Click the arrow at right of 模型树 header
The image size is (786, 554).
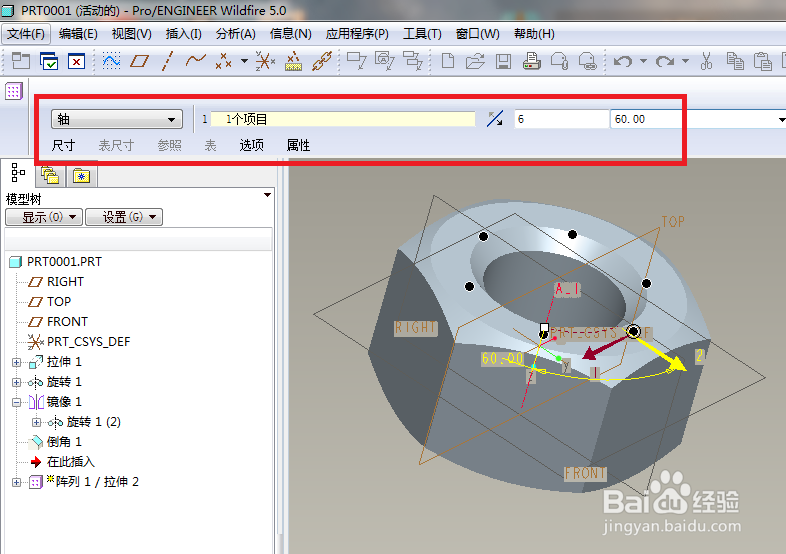click(x=268, y=195)
